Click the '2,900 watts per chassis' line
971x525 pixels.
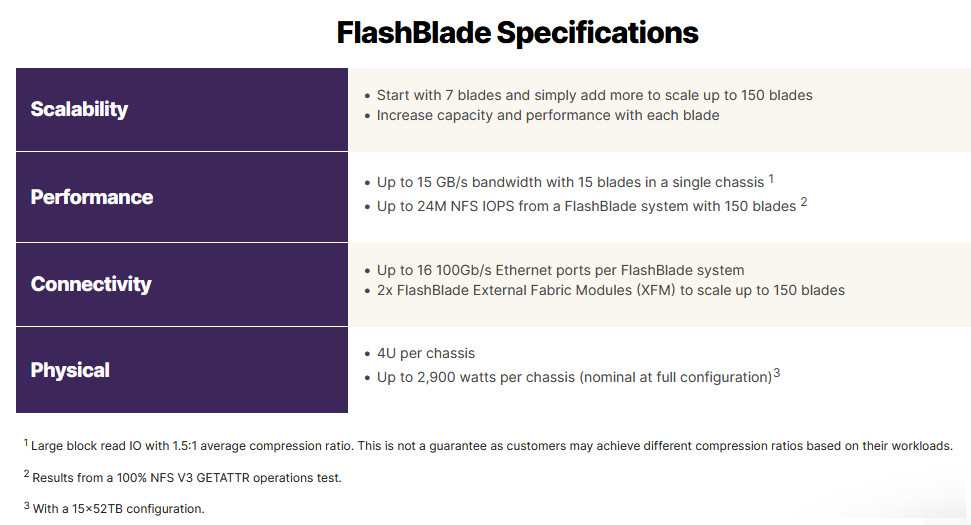pos(574,377)
